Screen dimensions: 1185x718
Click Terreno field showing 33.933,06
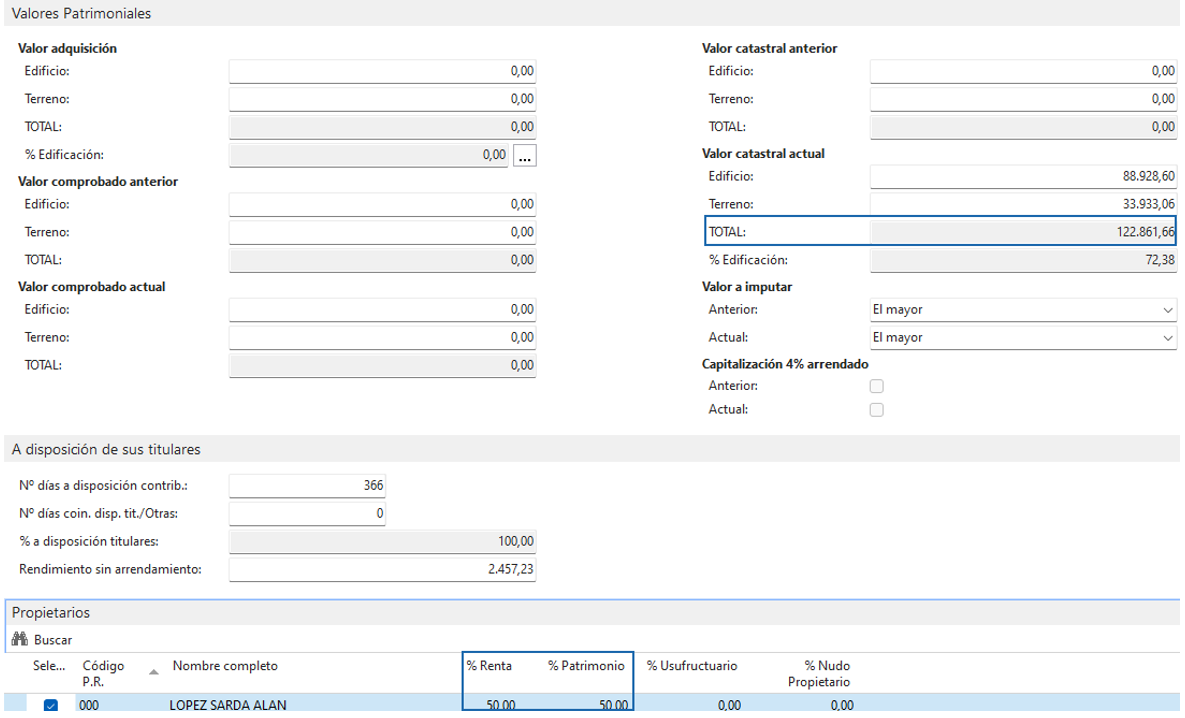[x=1023, y=204]
